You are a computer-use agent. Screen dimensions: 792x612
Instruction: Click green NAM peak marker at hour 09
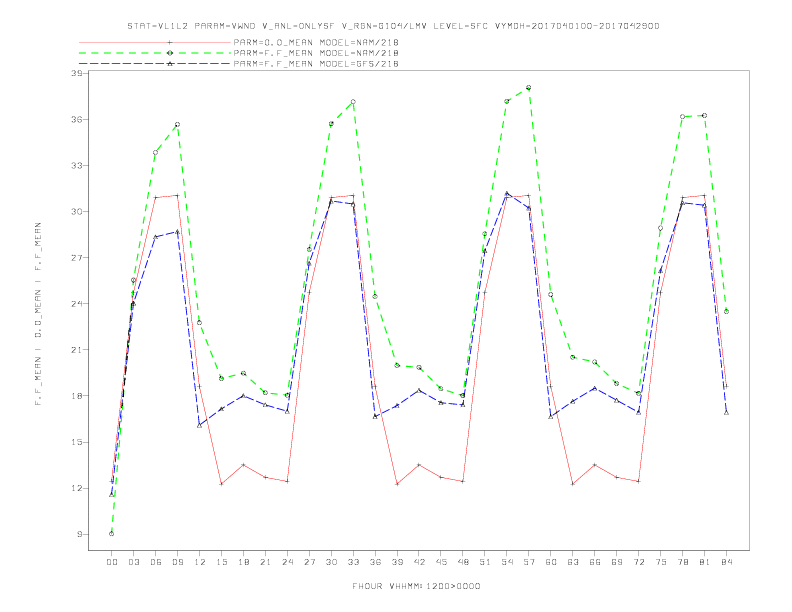pyautogui.click(x=177, y=124)
